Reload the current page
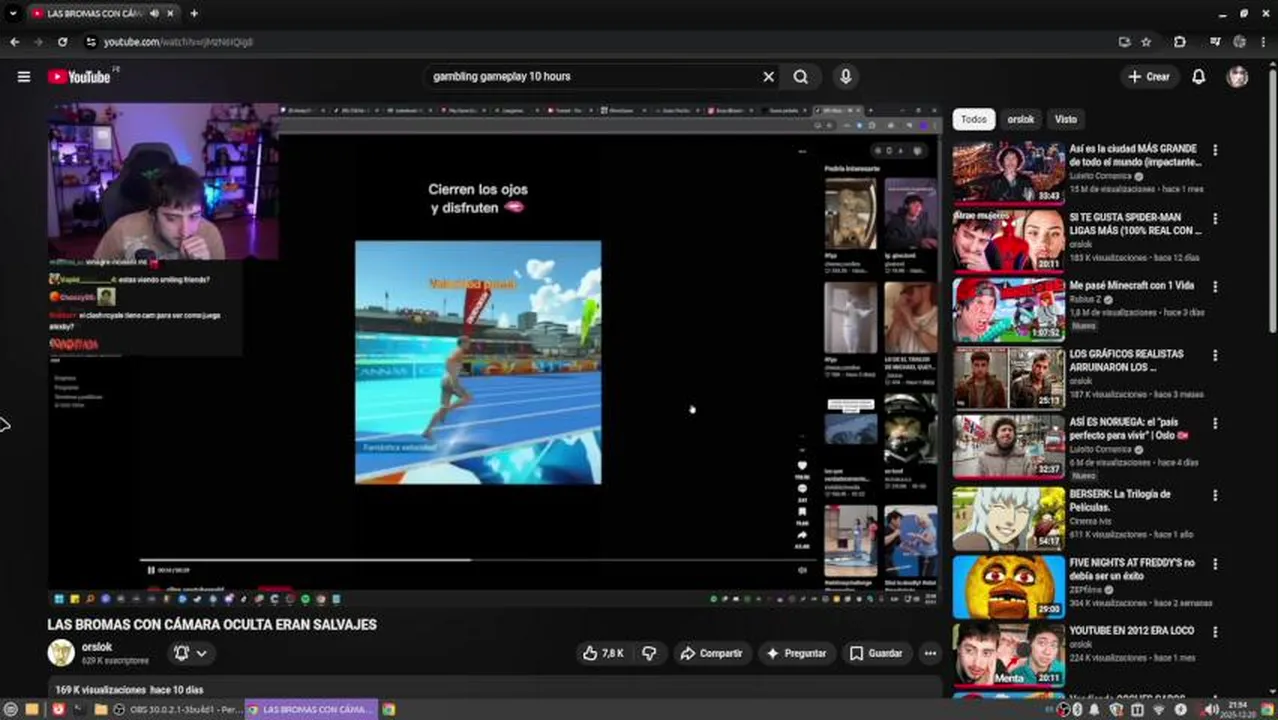The width and height of the screenshot is (1278, 720). [x=62, y=42]
